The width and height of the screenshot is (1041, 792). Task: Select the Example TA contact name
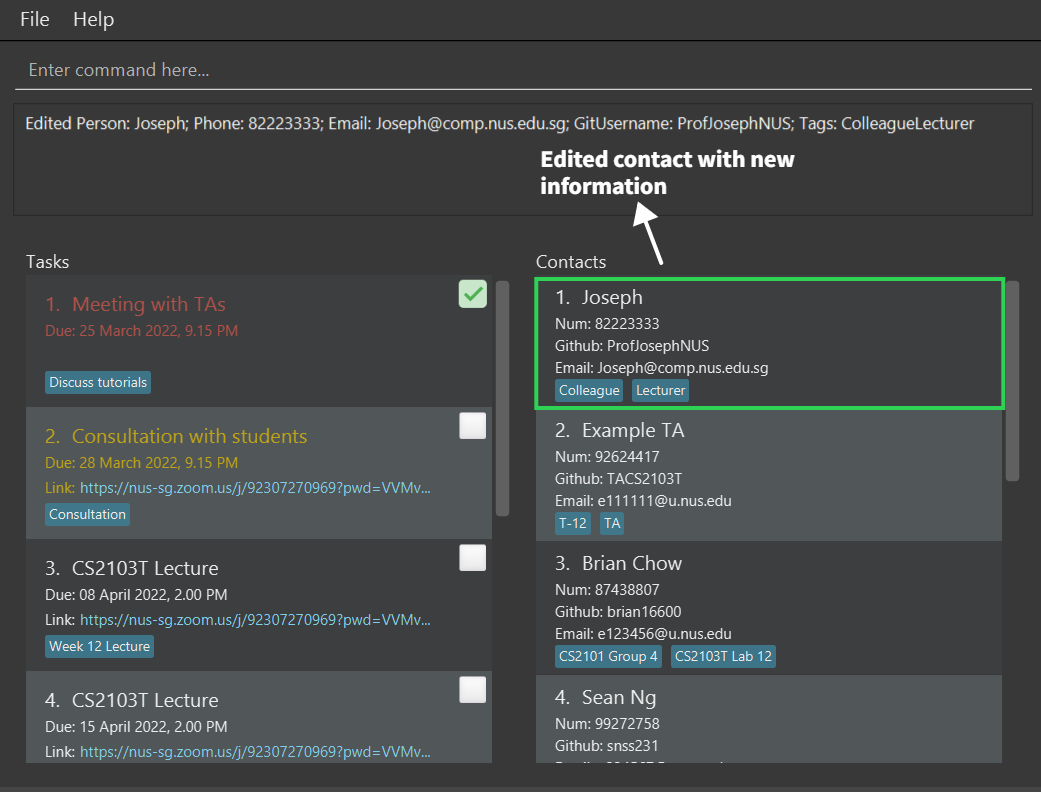[633, 430]
